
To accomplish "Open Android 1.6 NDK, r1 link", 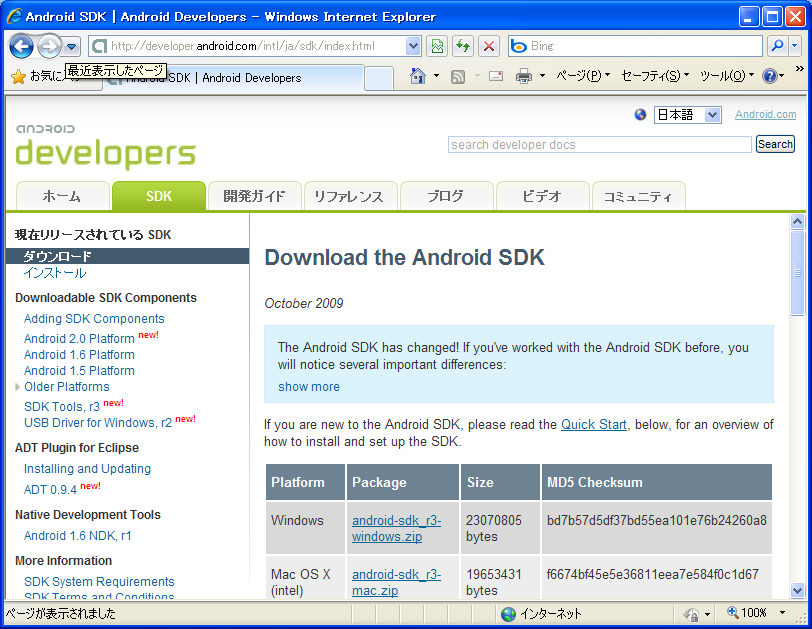I will coord(78,536).
